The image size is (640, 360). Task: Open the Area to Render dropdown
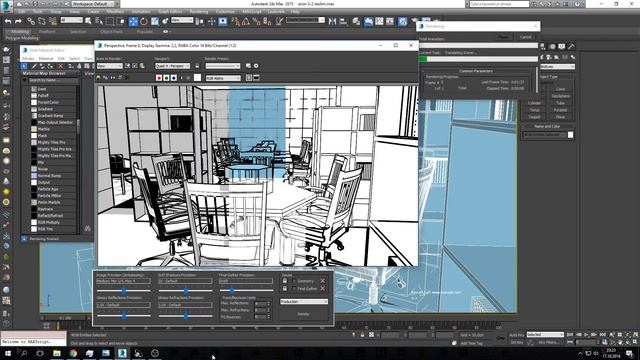pos(109,66)
